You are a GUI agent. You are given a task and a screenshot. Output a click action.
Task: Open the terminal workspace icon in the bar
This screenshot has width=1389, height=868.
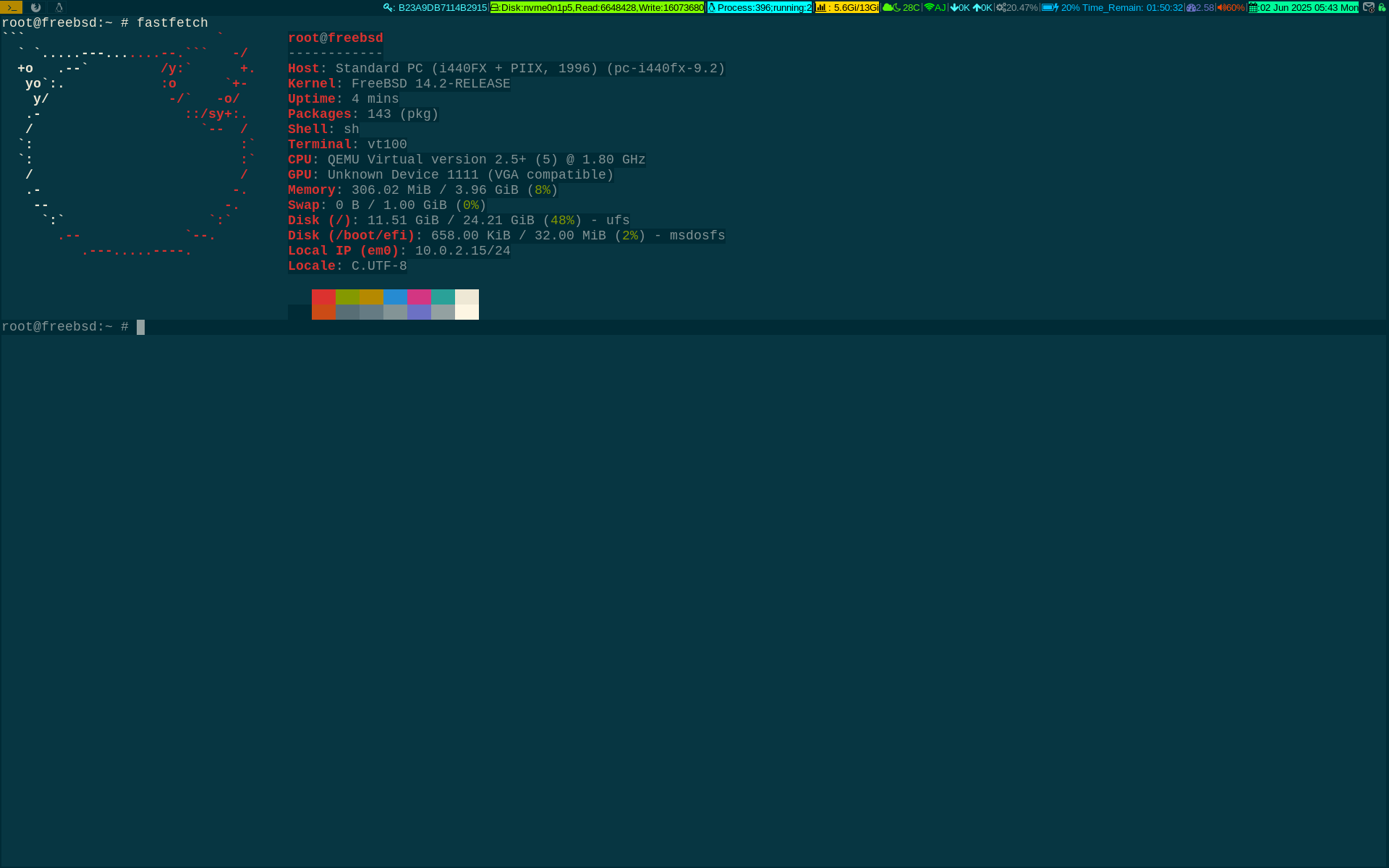click(11, 7)
